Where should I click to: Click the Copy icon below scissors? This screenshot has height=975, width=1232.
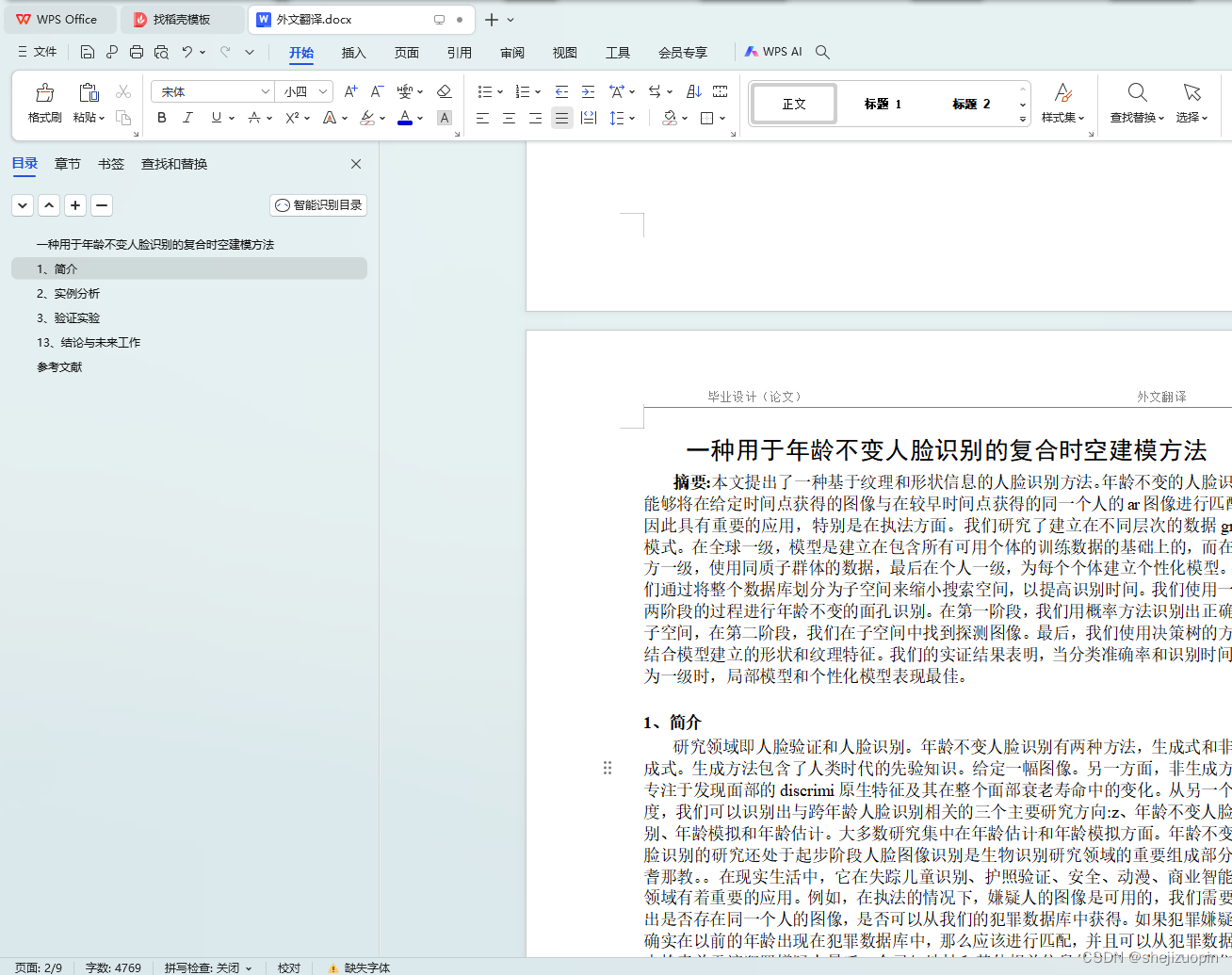tap(123, 118)
